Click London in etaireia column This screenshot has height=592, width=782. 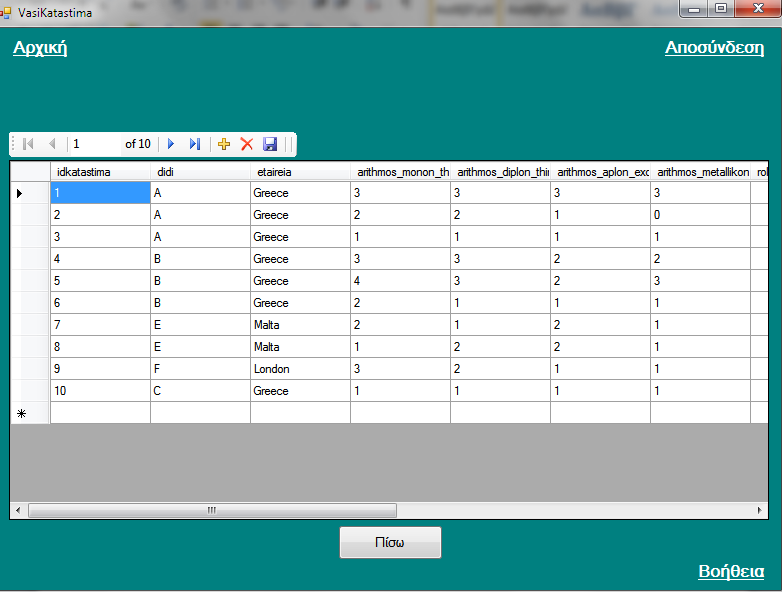(300, 369)
